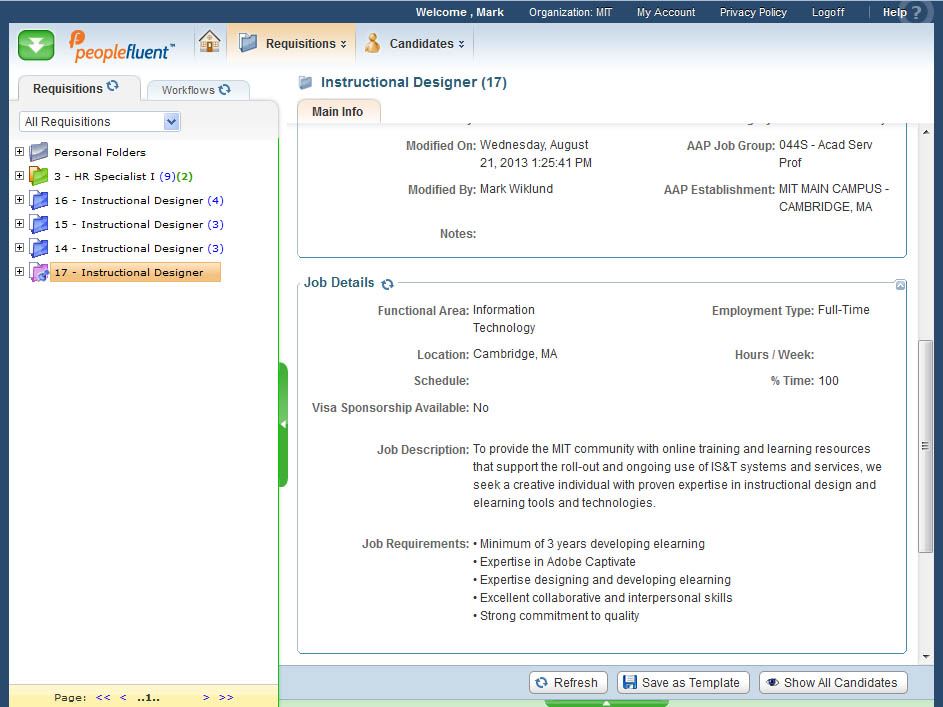Click the Workflows tab refresh icon
The image size is (943, 707).
click(224, 89)
